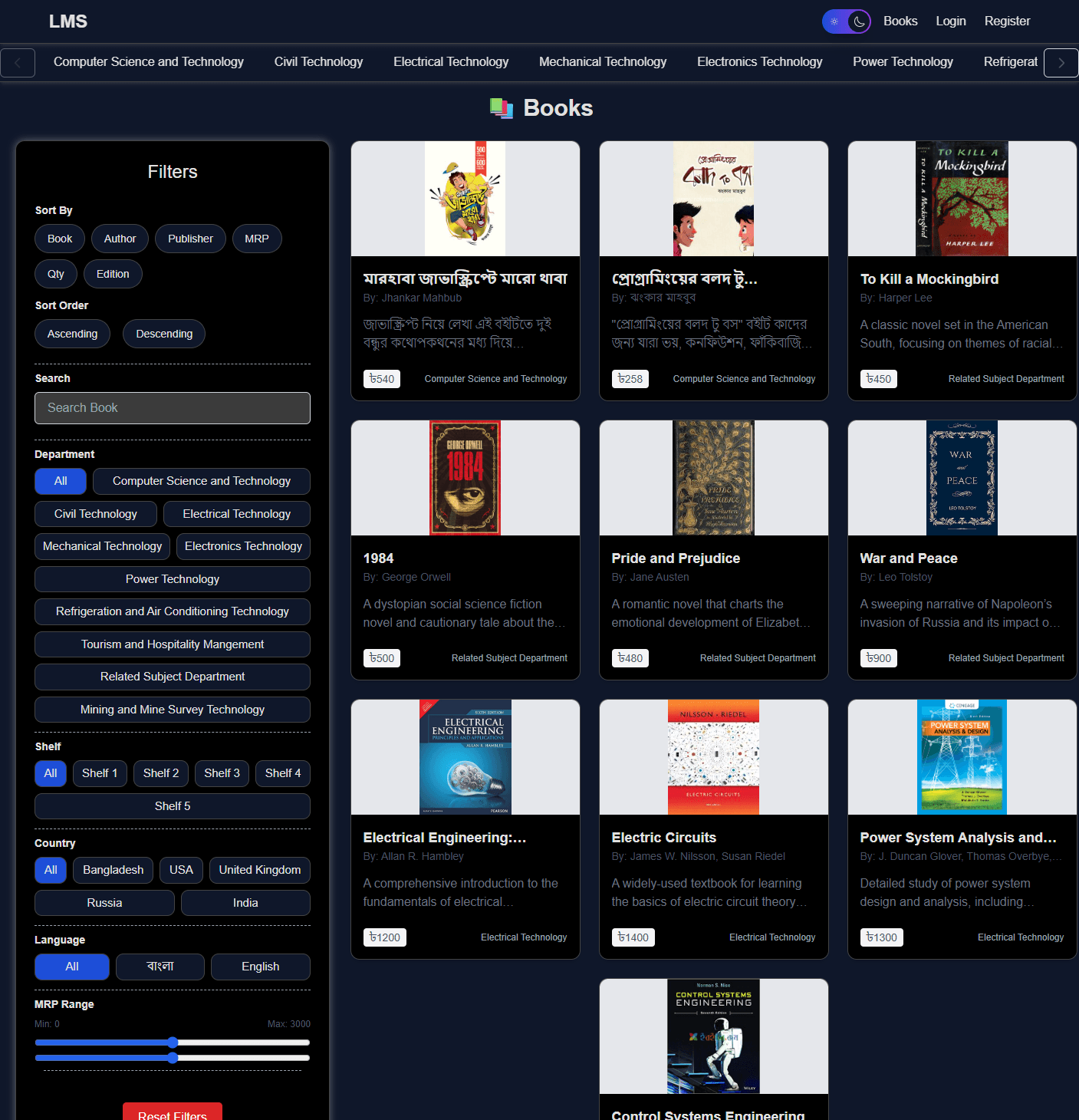Image resolution: width=1079 pixels, height=1120 pixels.
Task: Click the right arrow to scroll category bar
Action: [1061, 62]
